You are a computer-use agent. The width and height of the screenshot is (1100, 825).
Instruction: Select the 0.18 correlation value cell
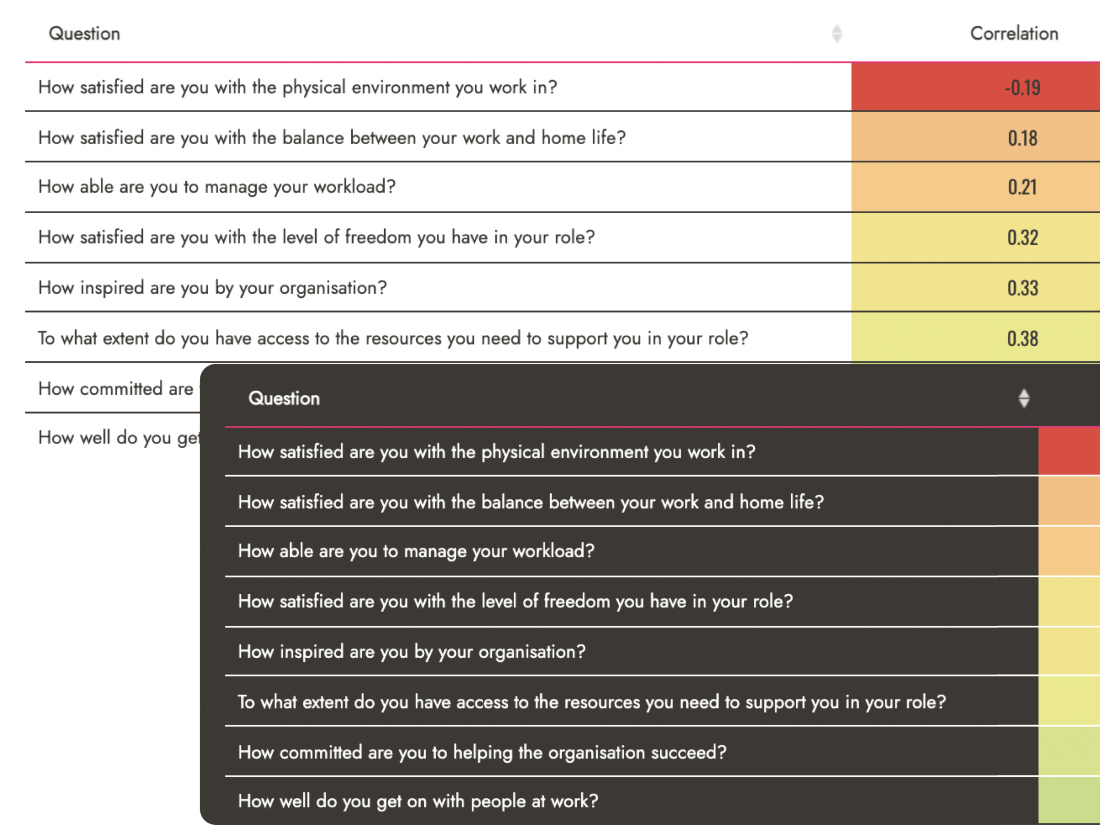pyautogui.click(x=1022, y=138)
